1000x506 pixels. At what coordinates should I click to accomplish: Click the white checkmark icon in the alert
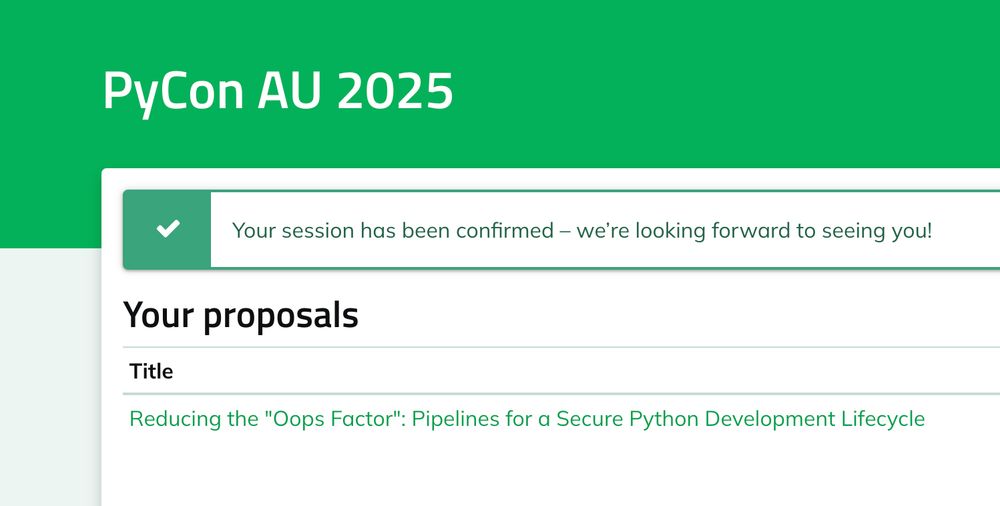tap(168, 228)
